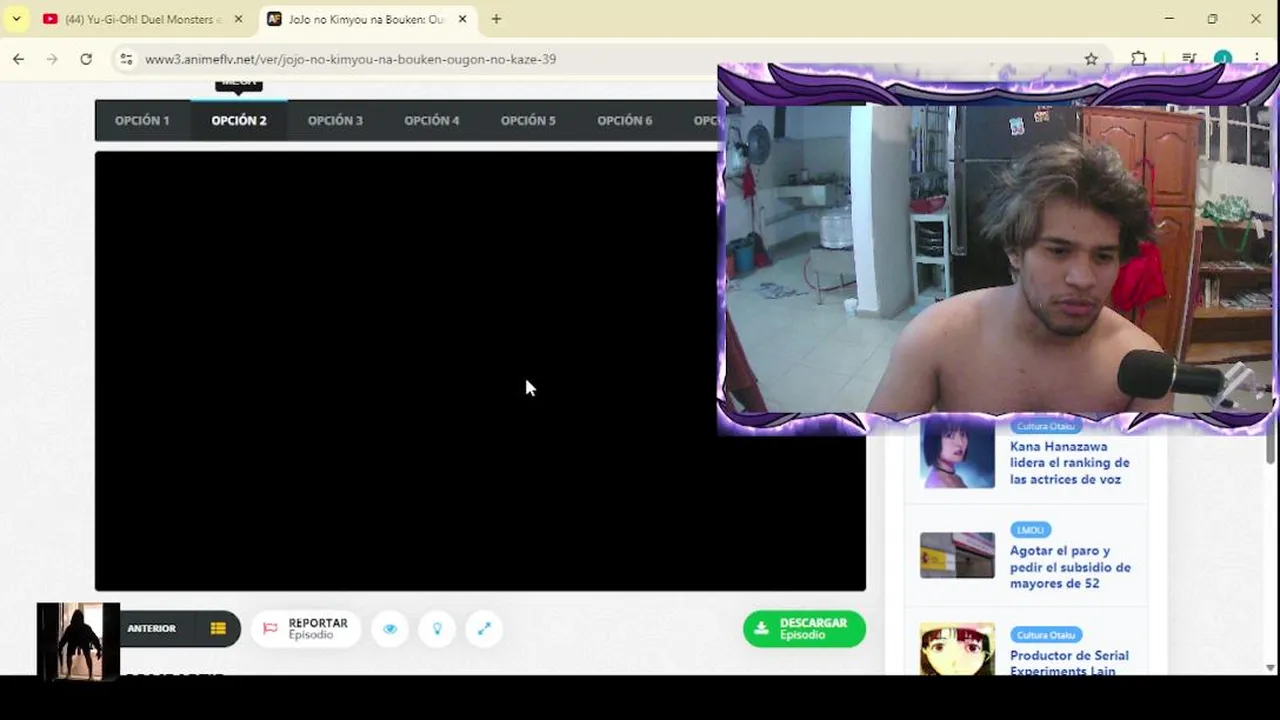The width and height of the screenshot is (1280, 720).
Task: Open the Kana Hanazawa ranking article
Action: [x=1069, y=463]
